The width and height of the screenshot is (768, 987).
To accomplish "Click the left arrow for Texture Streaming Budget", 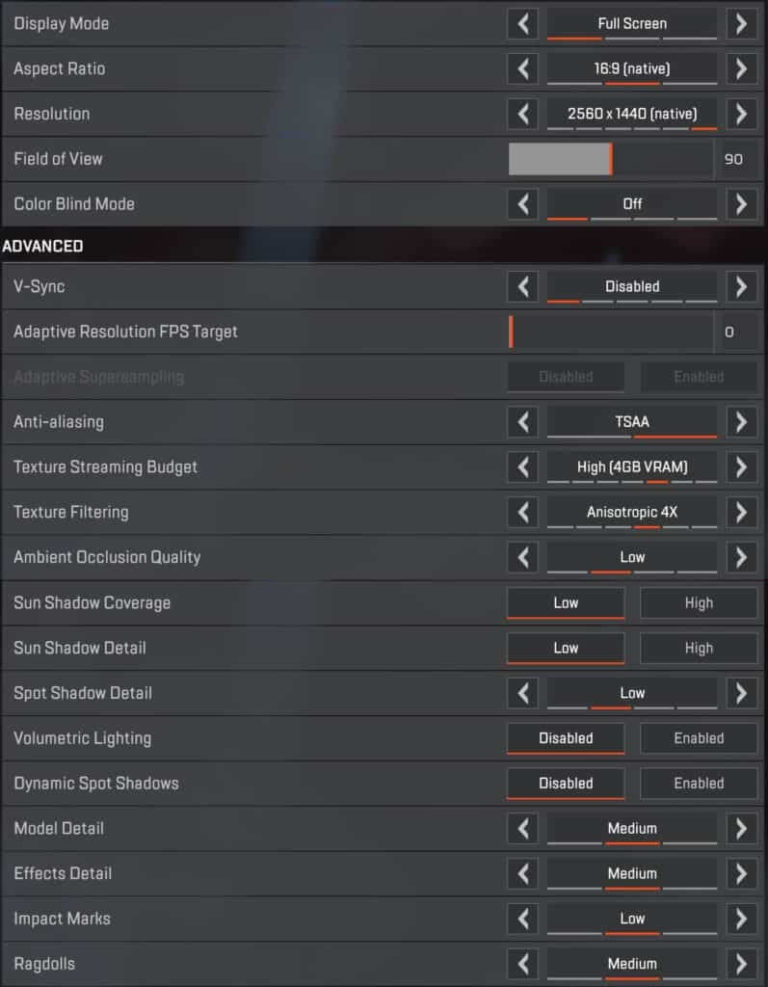I will 522,467.
